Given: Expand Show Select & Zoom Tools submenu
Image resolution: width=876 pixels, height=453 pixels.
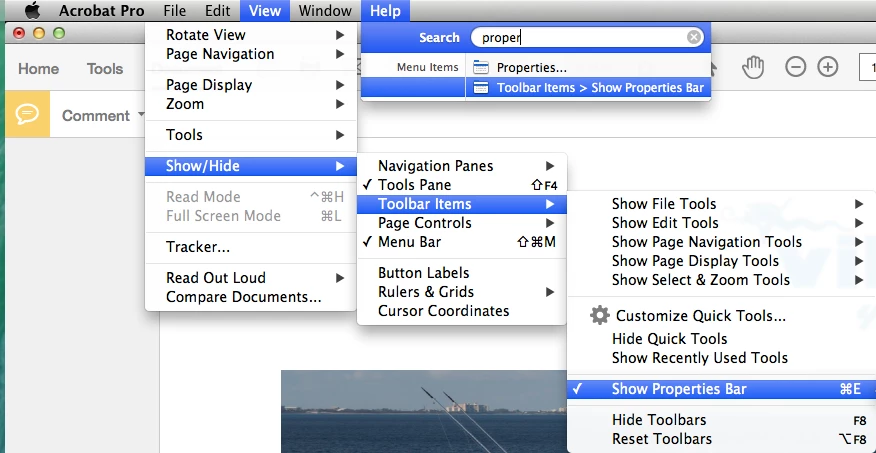Looking at the screenshot, I should click(x=721, y=280).
